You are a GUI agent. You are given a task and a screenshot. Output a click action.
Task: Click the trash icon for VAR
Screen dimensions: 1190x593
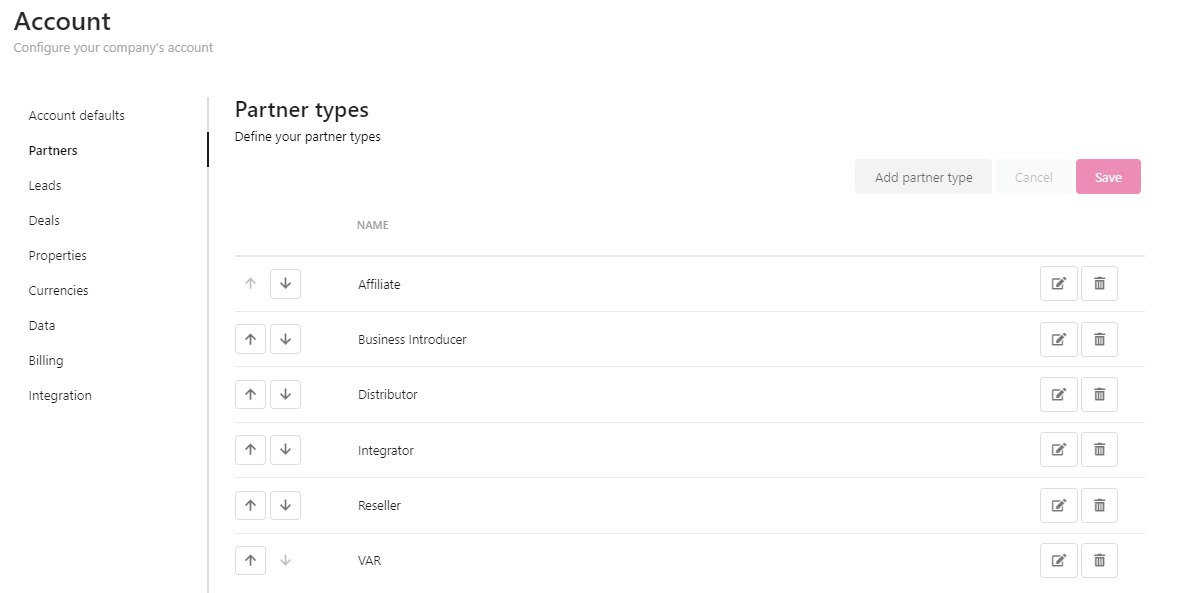(x=1099, y=560)
